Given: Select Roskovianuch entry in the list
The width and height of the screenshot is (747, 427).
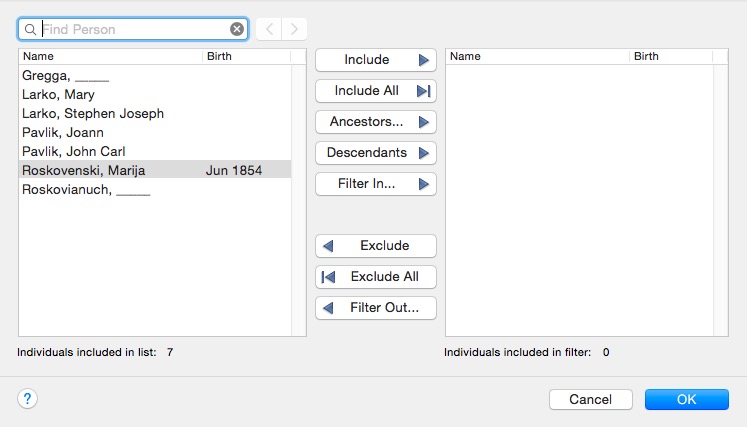Looking at the screenshot, I should tap(155, 190).
